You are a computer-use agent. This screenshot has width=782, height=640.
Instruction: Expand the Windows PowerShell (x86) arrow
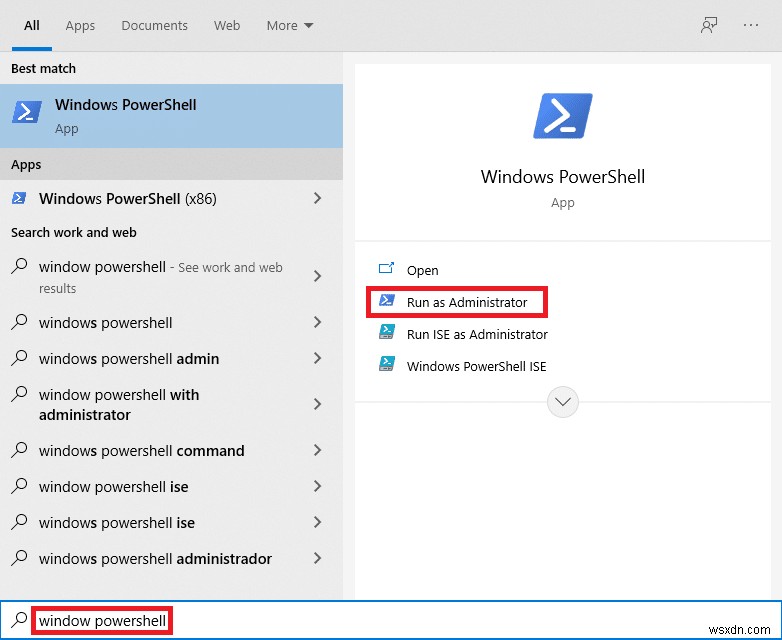[318, 199]
